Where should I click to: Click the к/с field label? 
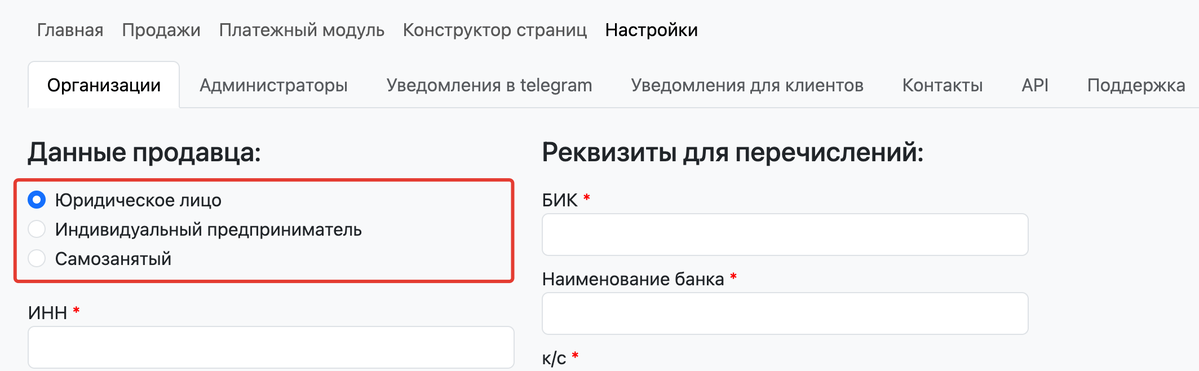coord(554,358)
